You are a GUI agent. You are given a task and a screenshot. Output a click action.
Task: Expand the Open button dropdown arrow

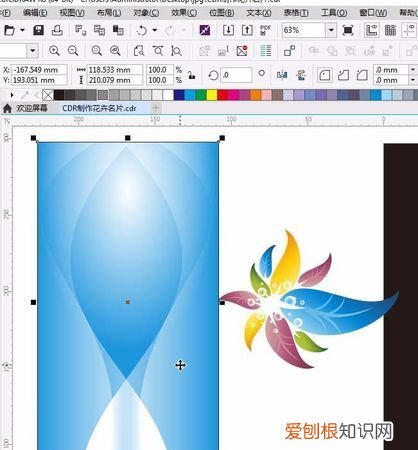tap(22, 30)
